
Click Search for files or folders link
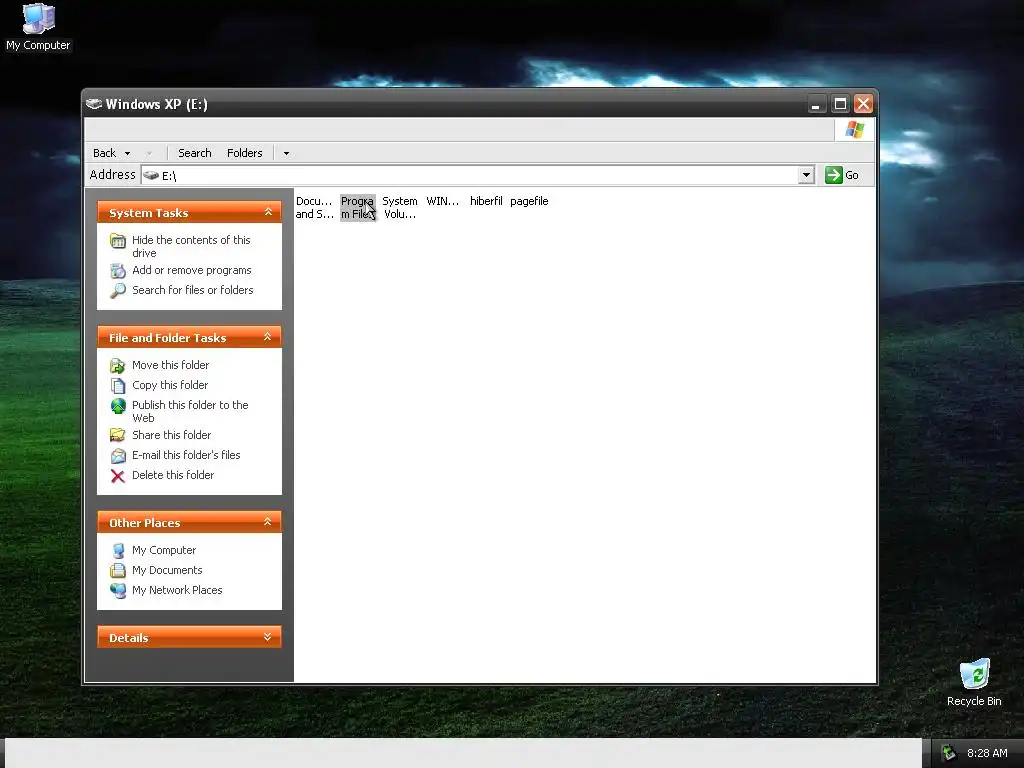[193, 290]
